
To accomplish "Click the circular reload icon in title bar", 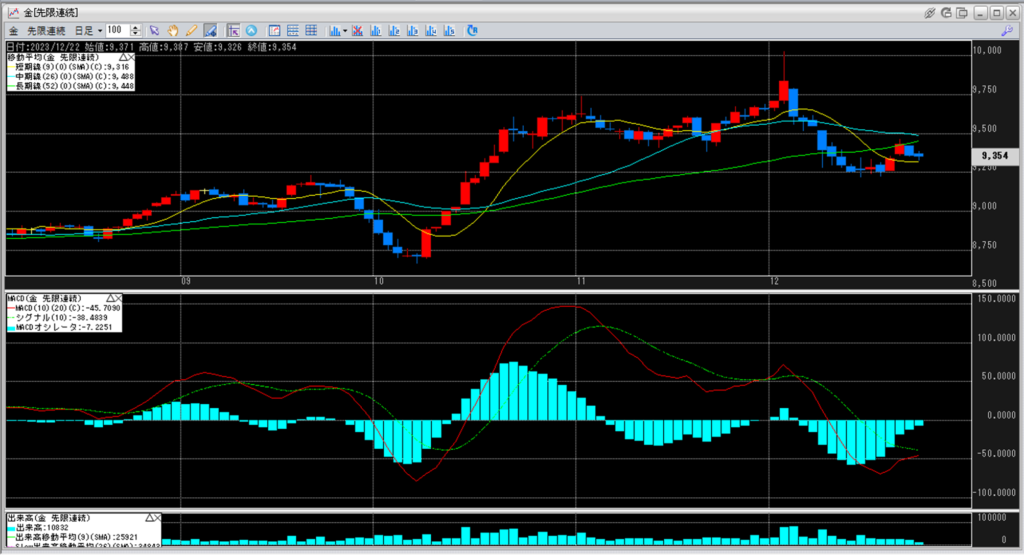I will [949, 12].
